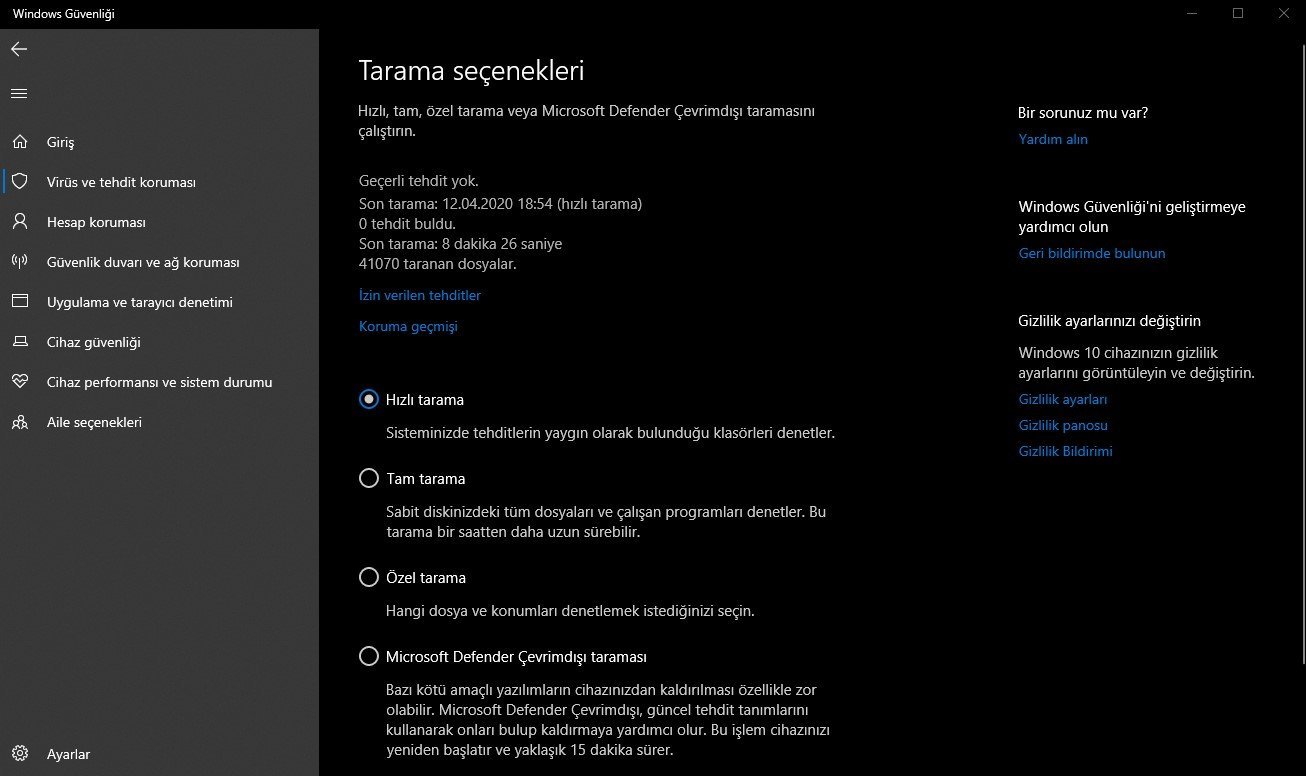
Task: Click the Ayarlar gear icon
Action: coord(19,754)
